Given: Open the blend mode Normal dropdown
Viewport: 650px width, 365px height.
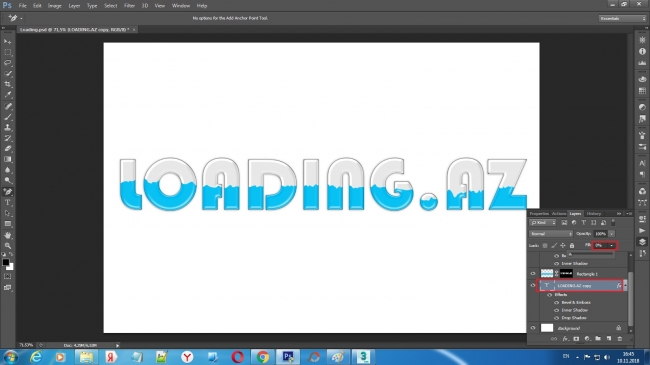Looking at the screenshot, I should [551, 234].
